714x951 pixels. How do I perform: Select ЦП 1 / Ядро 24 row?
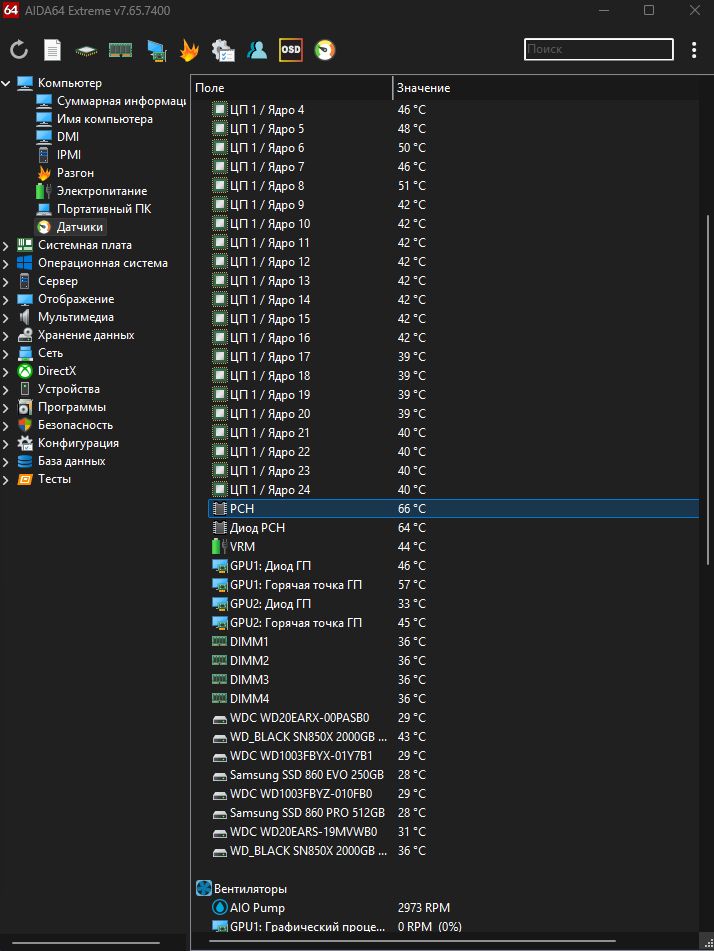(454, 489)
